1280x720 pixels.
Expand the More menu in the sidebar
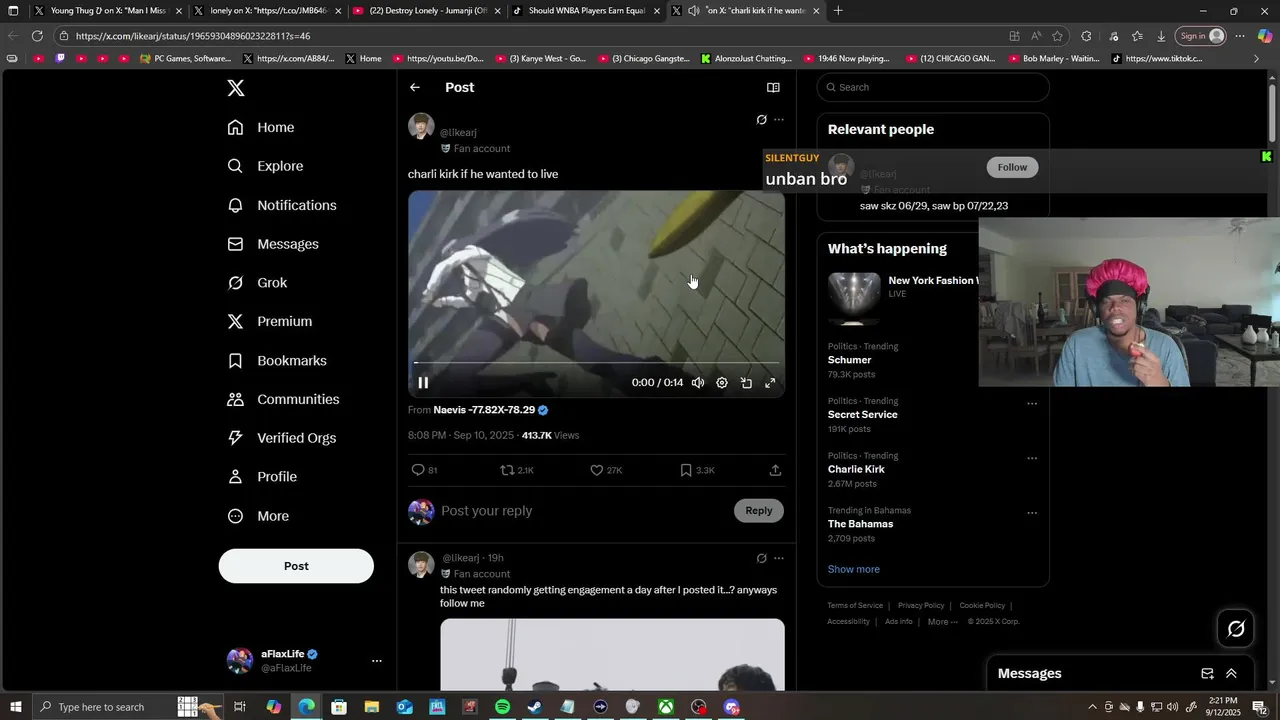click(258, 516)
